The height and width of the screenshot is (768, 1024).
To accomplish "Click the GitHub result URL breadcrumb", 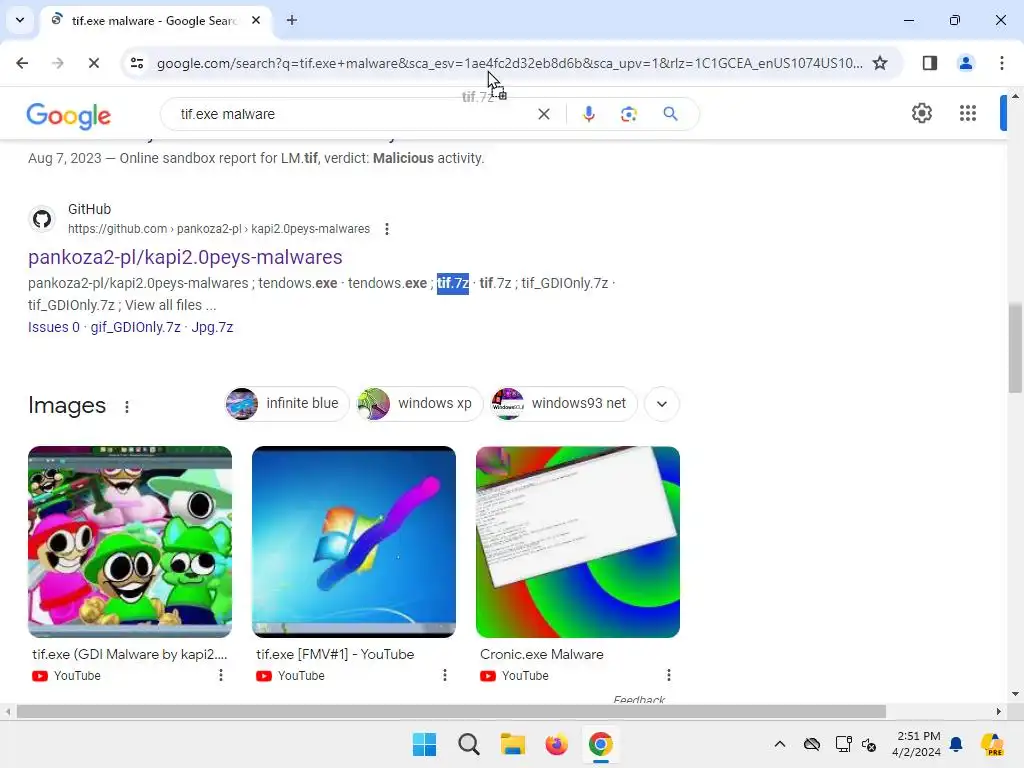I will (219, 229).
